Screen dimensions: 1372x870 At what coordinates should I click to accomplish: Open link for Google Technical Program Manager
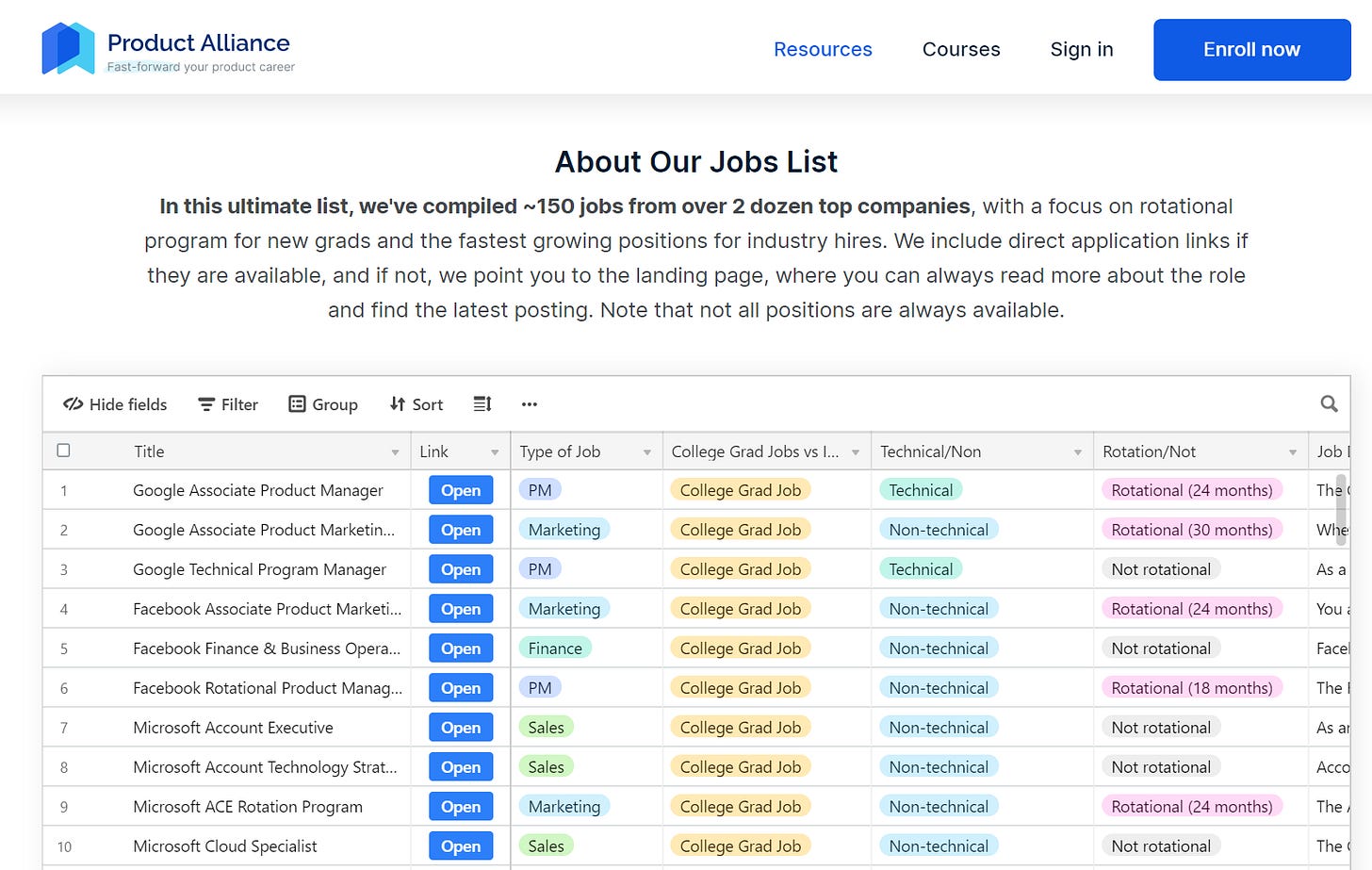[461, 569]
